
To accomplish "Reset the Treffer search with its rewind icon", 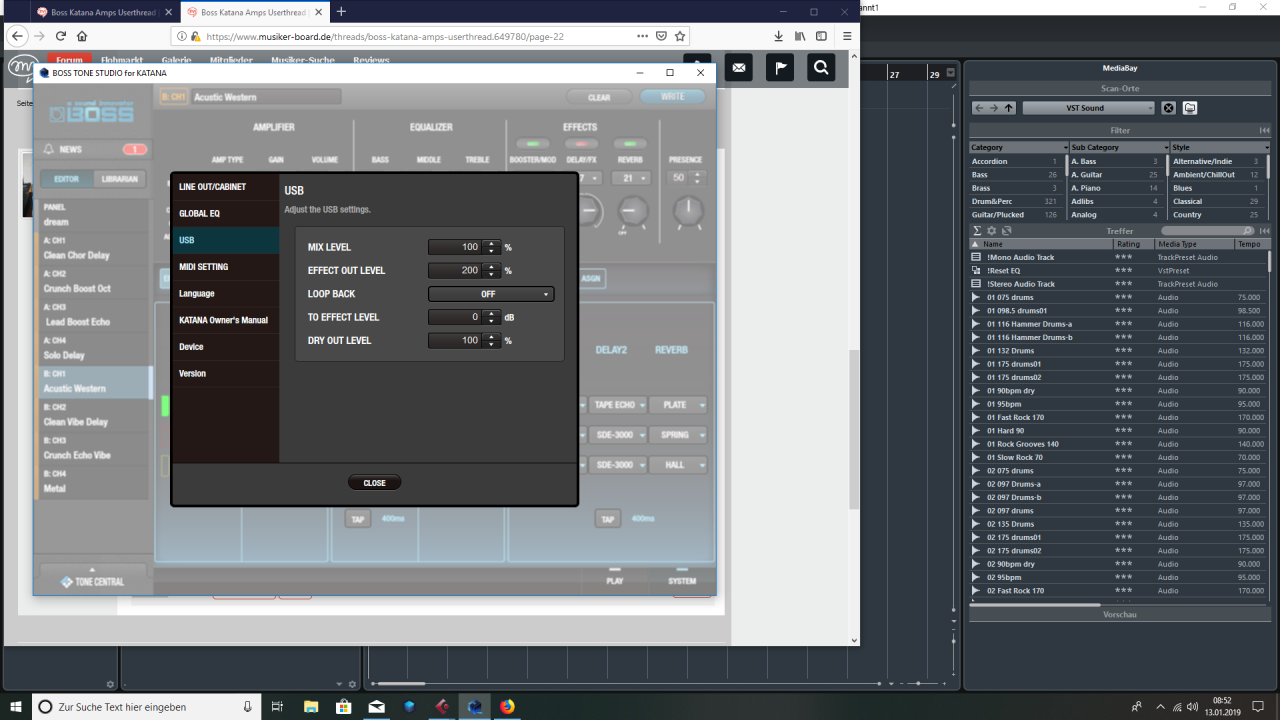I will pyautogui.click(x=1264, y=231).
